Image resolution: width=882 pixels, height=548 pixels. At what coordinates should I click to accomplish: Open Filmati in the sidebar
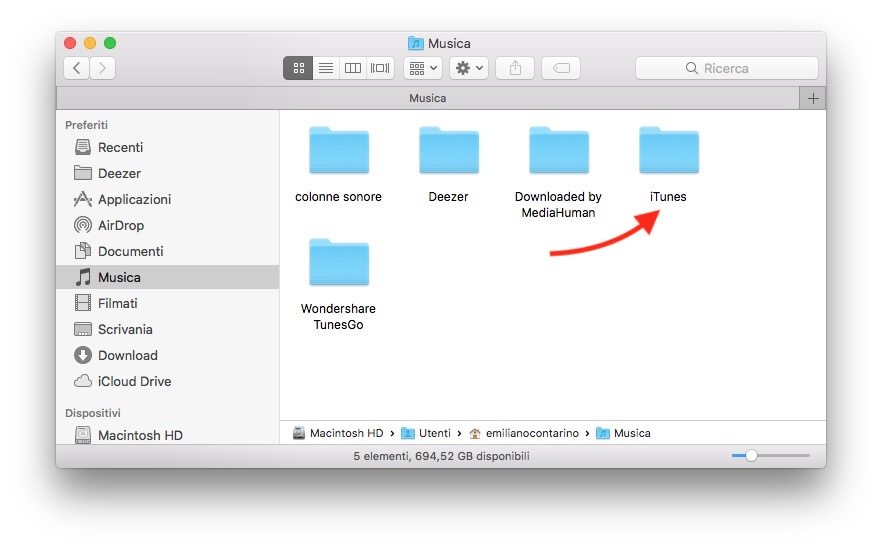click(168, 303)
